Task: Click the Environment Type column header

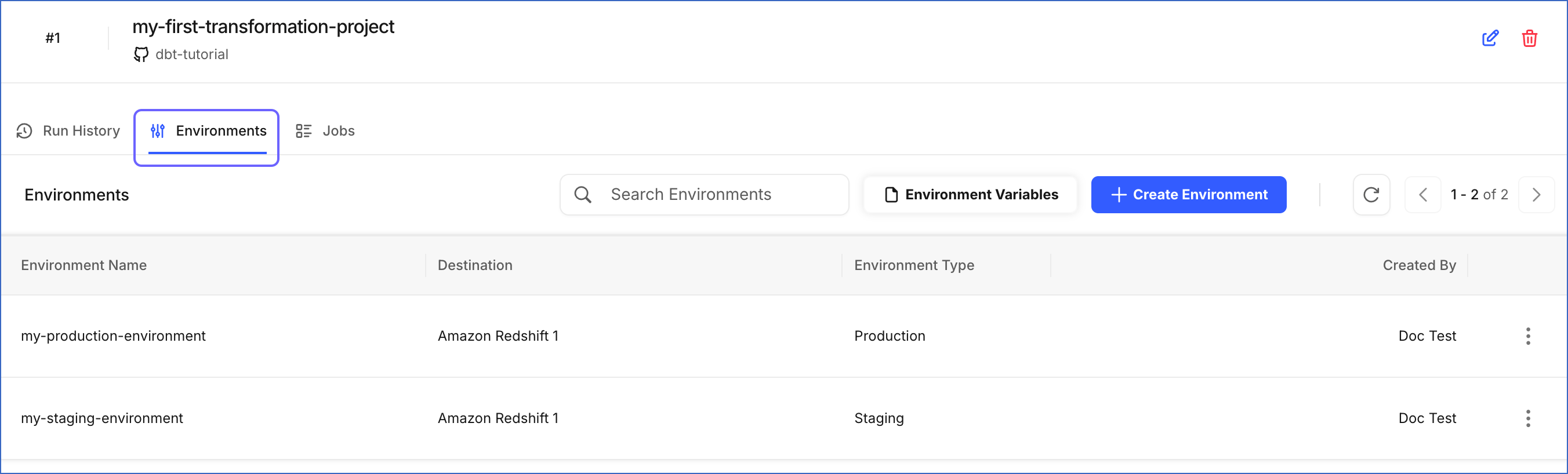Action: (914, 265)
